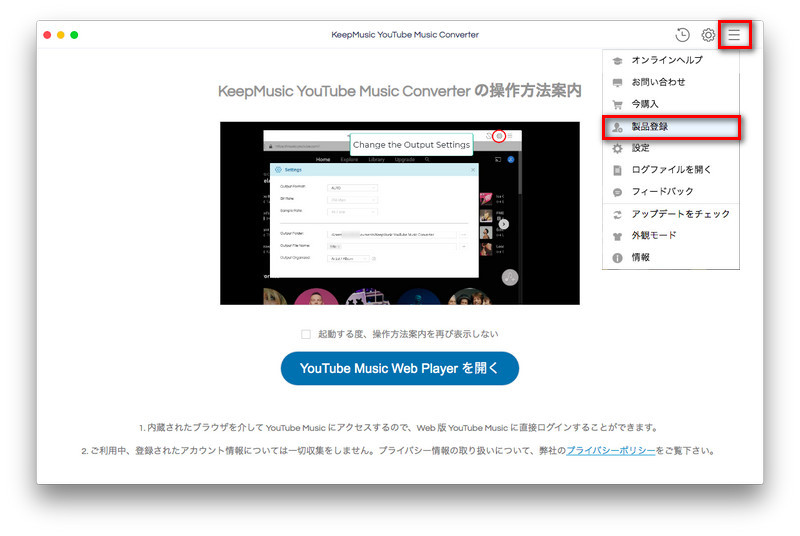Open the プライバシーポリシー link
The width and height of the screenshot is (800, 536).
(610, 451)
